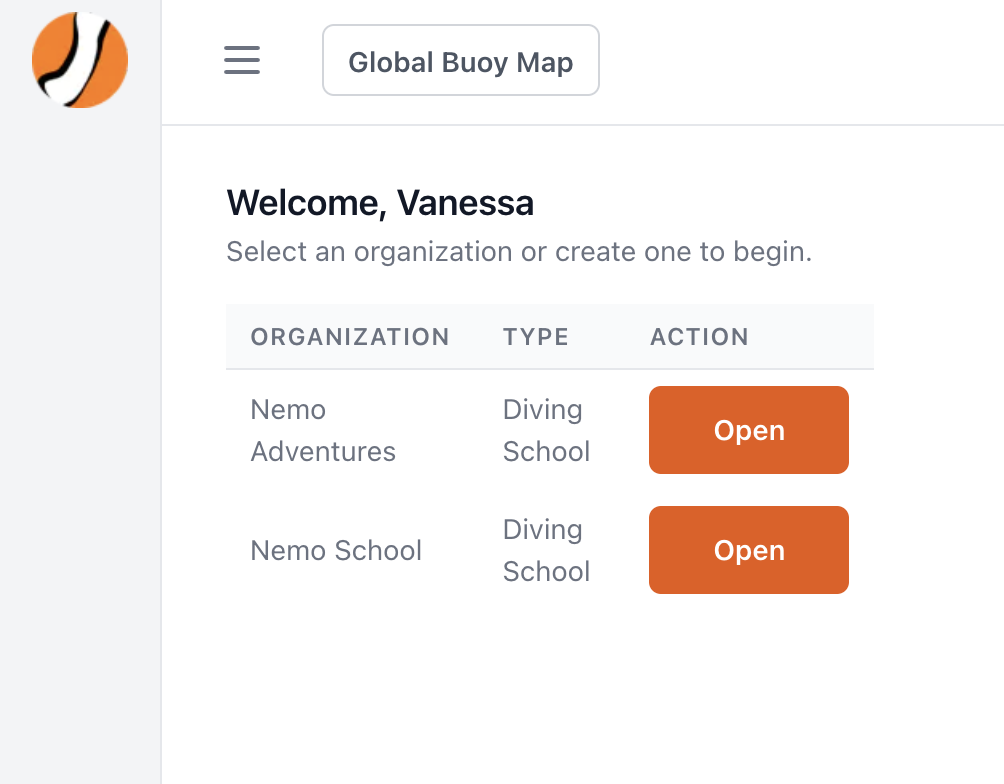Screen dimensions: 1004x784
Task: Select the ACTION column header
Action: click(x=699, y=337)
